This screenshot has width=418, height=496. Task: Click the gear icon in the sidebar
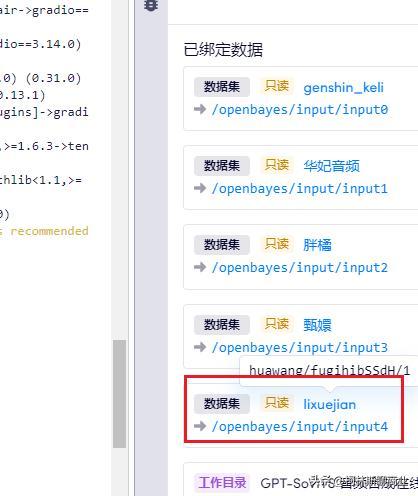click(151, 5)
